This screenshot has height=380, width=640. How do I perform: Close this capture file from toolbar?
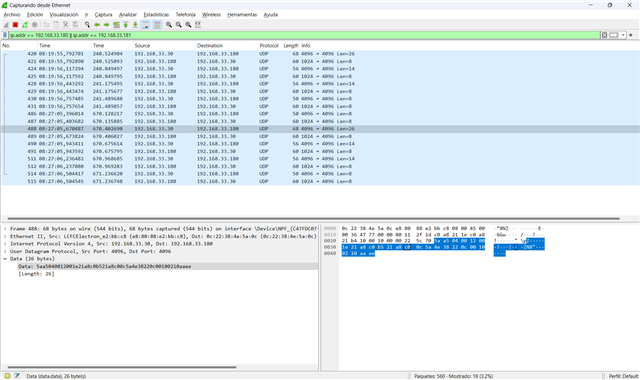click(65, 25)
